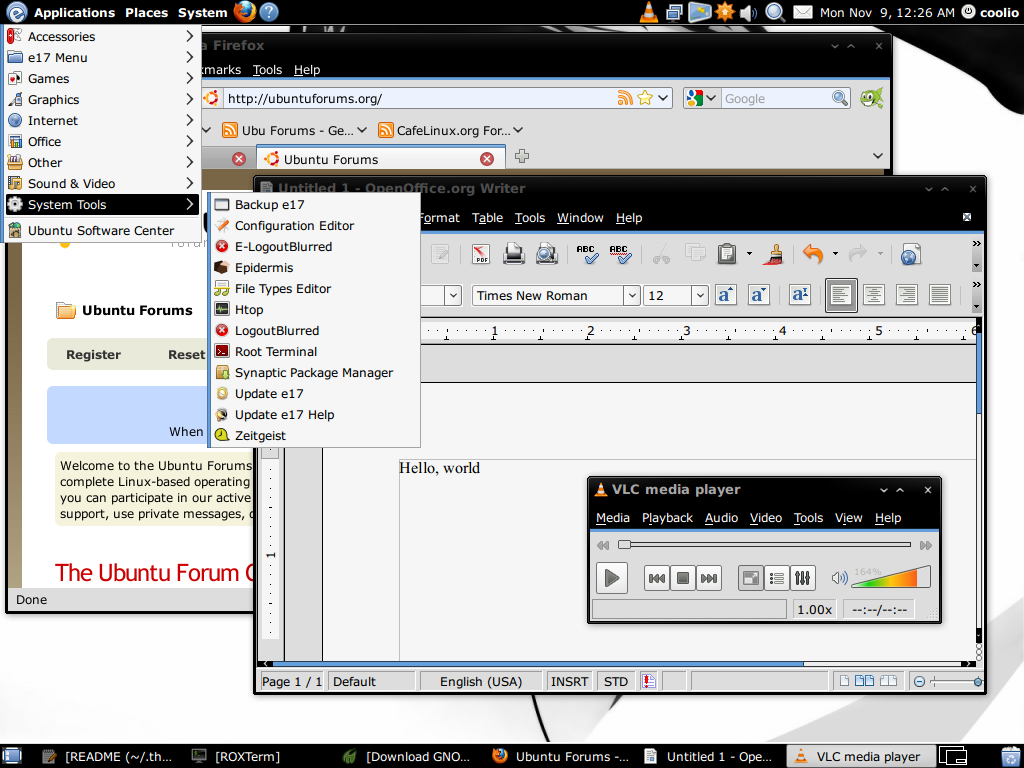This screenshot has width=1024, height=768.
Task: Toggle Align Left in Writer
Action: 840,295
